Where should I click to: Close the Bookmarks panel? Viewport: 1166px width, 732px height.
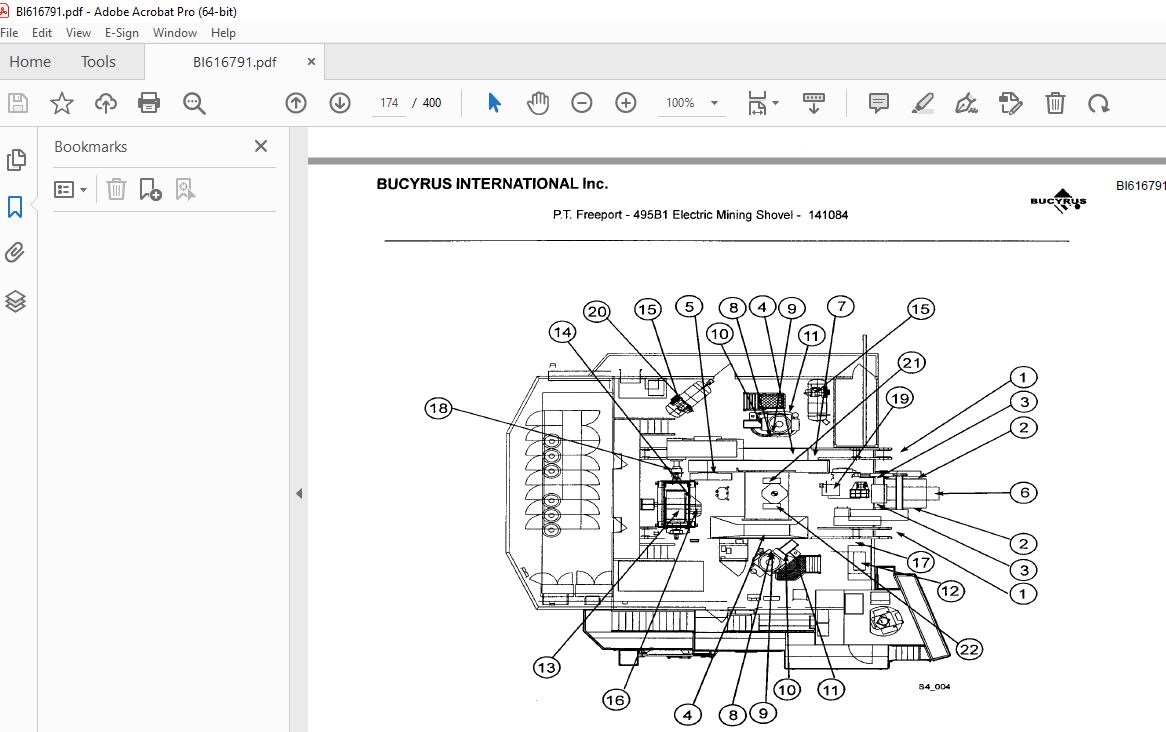[x=261, y=146]
